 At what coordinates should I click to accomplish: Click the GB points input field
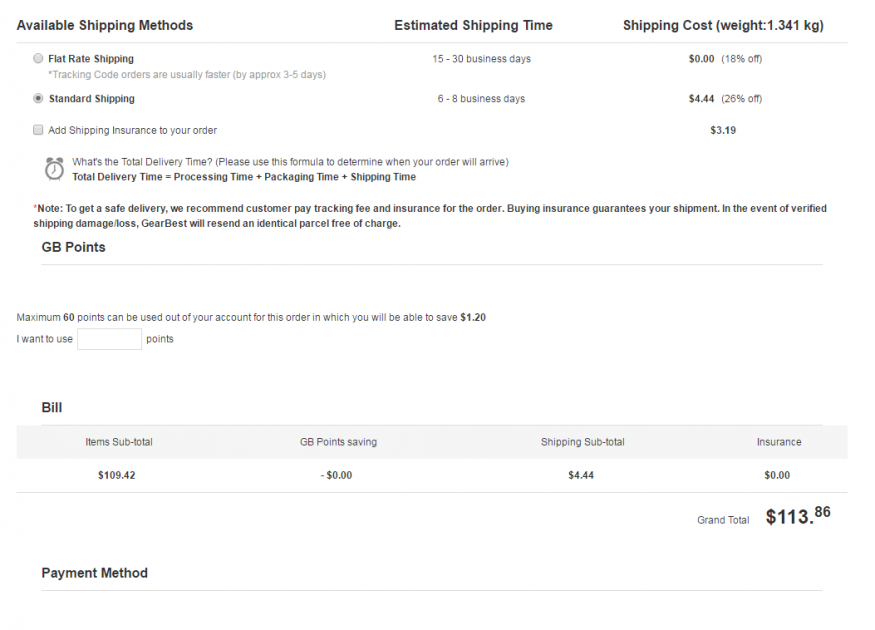[109, 339]
